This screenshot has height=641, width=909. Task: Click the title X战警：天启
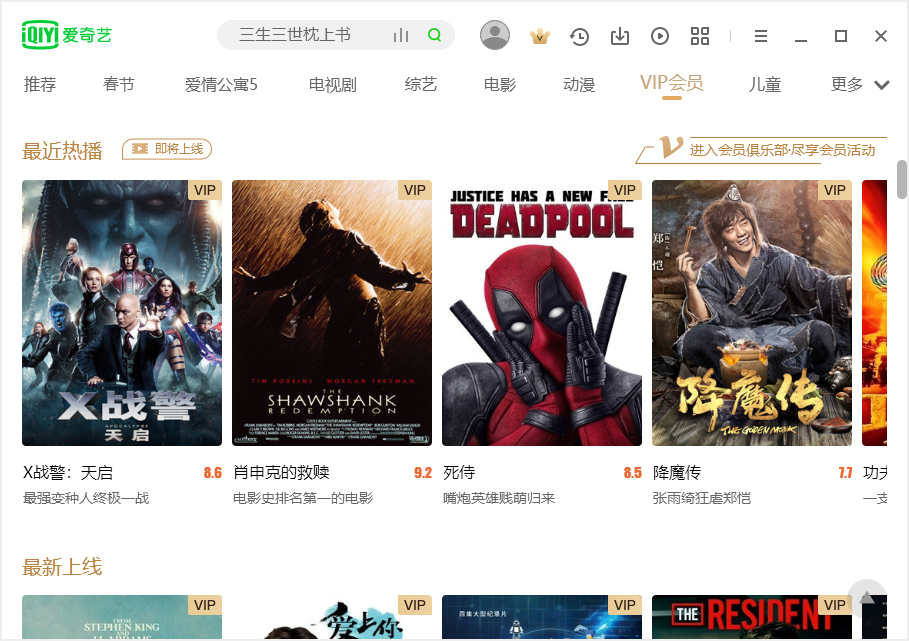click(x=68, y=473)
